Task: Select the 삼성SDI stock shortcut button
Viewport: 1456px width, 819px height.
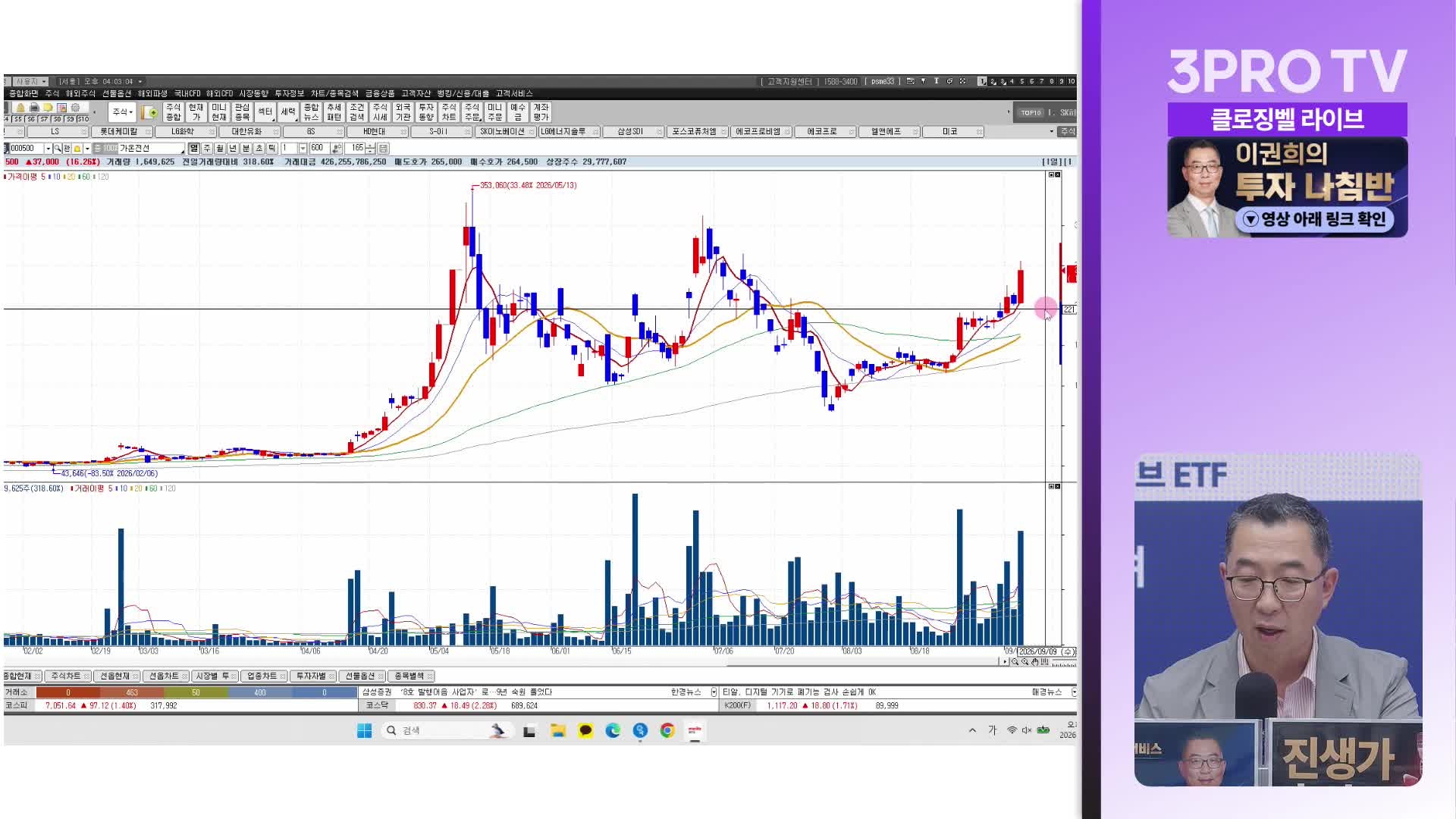Action: pyautogui.click(x=634, y=132)
